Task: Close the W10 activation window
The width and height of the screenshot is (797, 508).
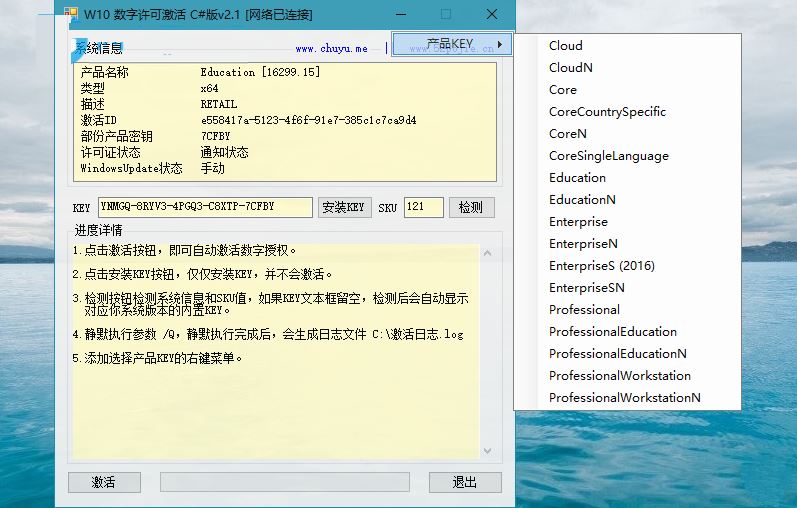Action: (x=492, y=14)
